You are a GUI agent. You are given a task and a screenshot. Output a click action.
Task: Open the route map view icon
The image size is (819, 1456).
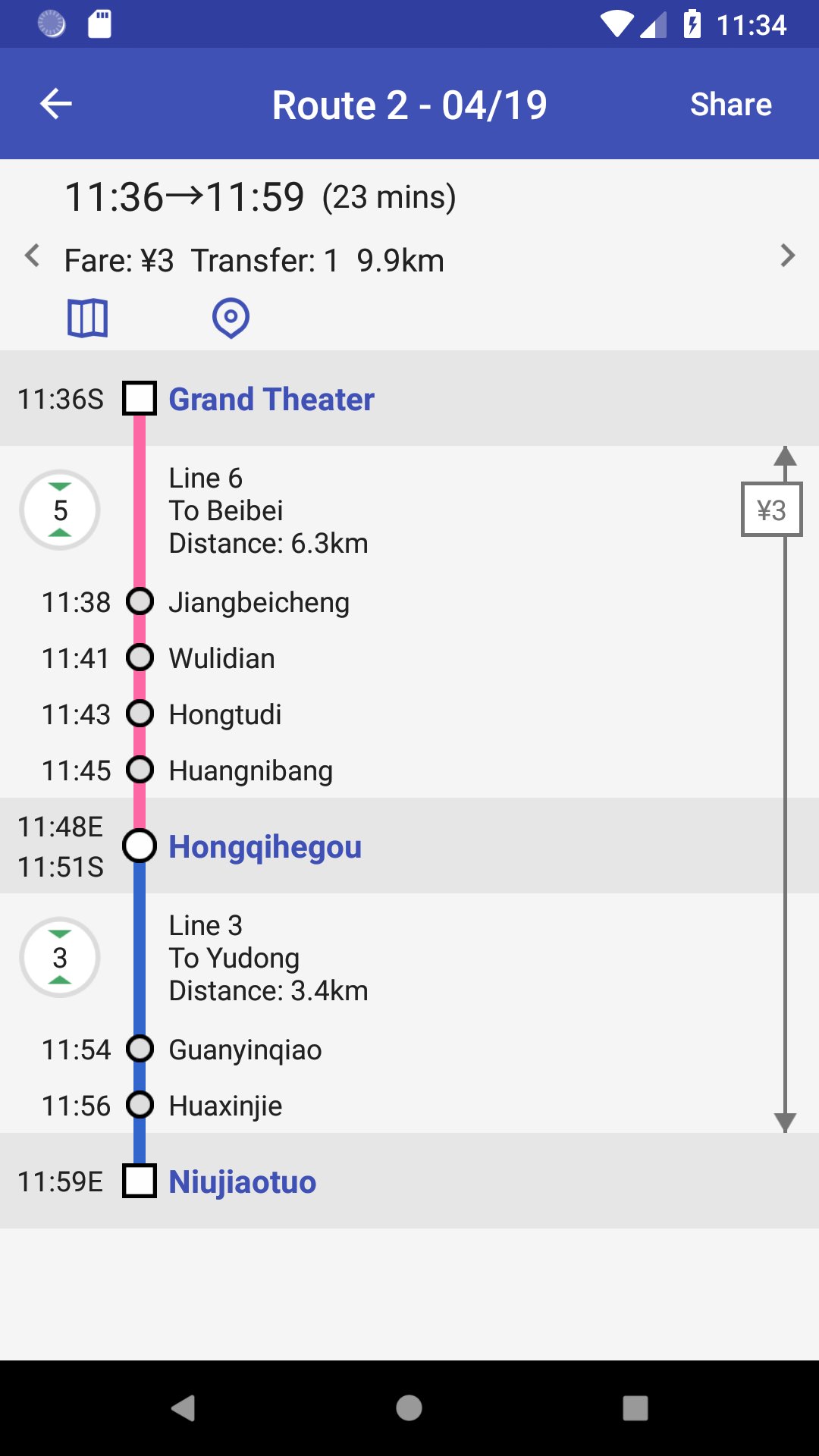pos(87,318)
